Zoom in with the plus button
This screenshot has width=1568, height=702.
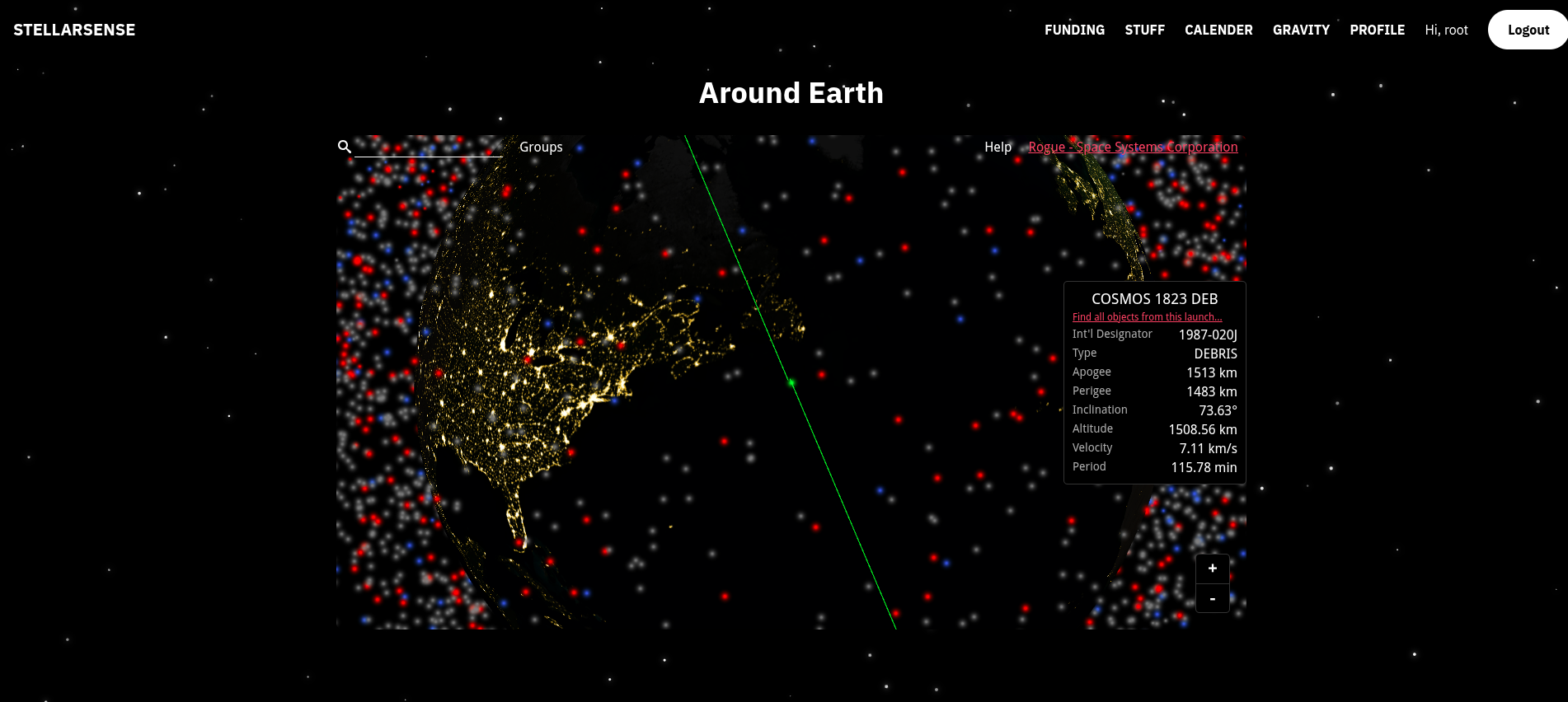pyautogui.click(x=1212, y=569)
